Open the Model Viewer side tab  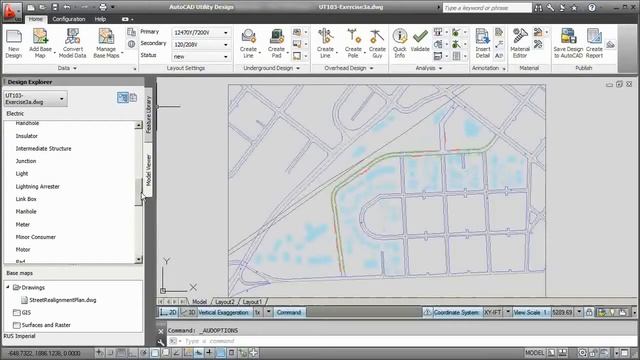click(148, 170)
